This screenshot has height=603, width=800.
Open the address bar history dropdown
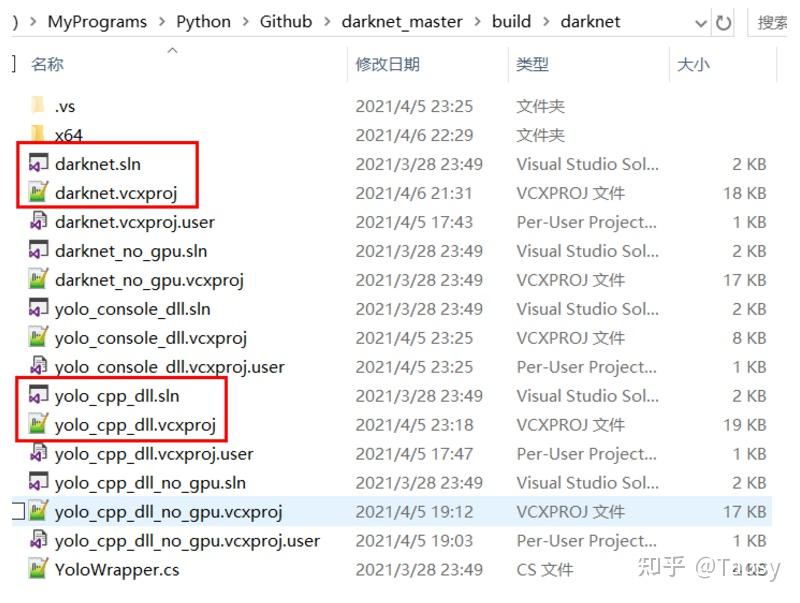pyautogui.click(x=701, y=21)
